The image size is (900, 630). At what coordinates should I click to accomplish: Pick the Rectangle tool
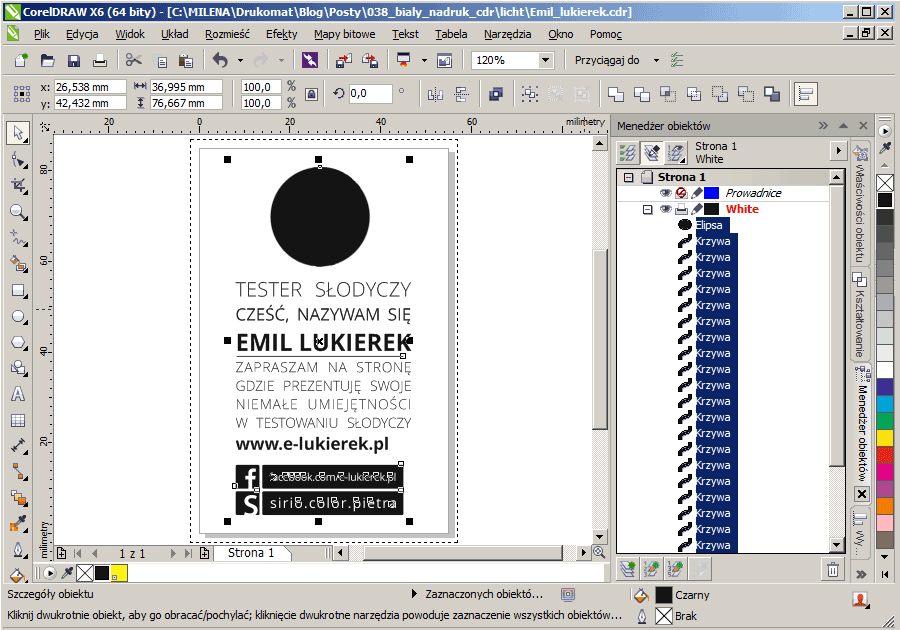18,291
